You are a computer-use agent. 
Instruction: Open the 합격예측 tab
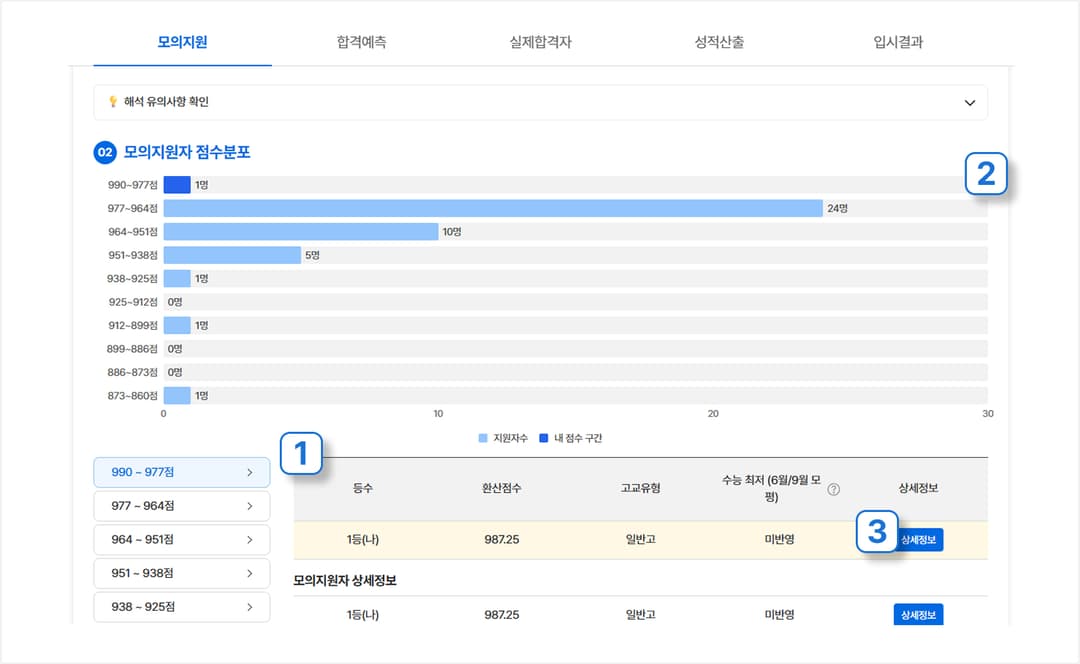(x=362, y=42)
